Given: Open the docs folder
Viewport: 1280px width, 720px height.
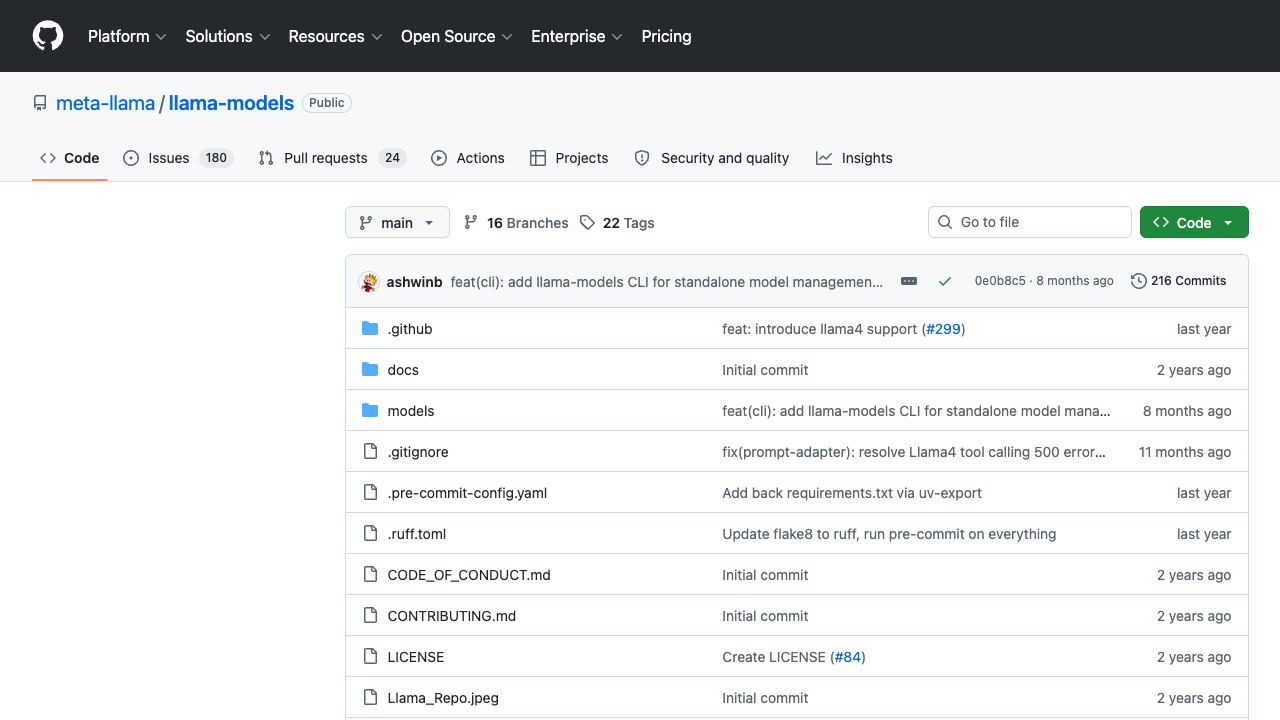Looking at the screenshot, I should [403, 370].
